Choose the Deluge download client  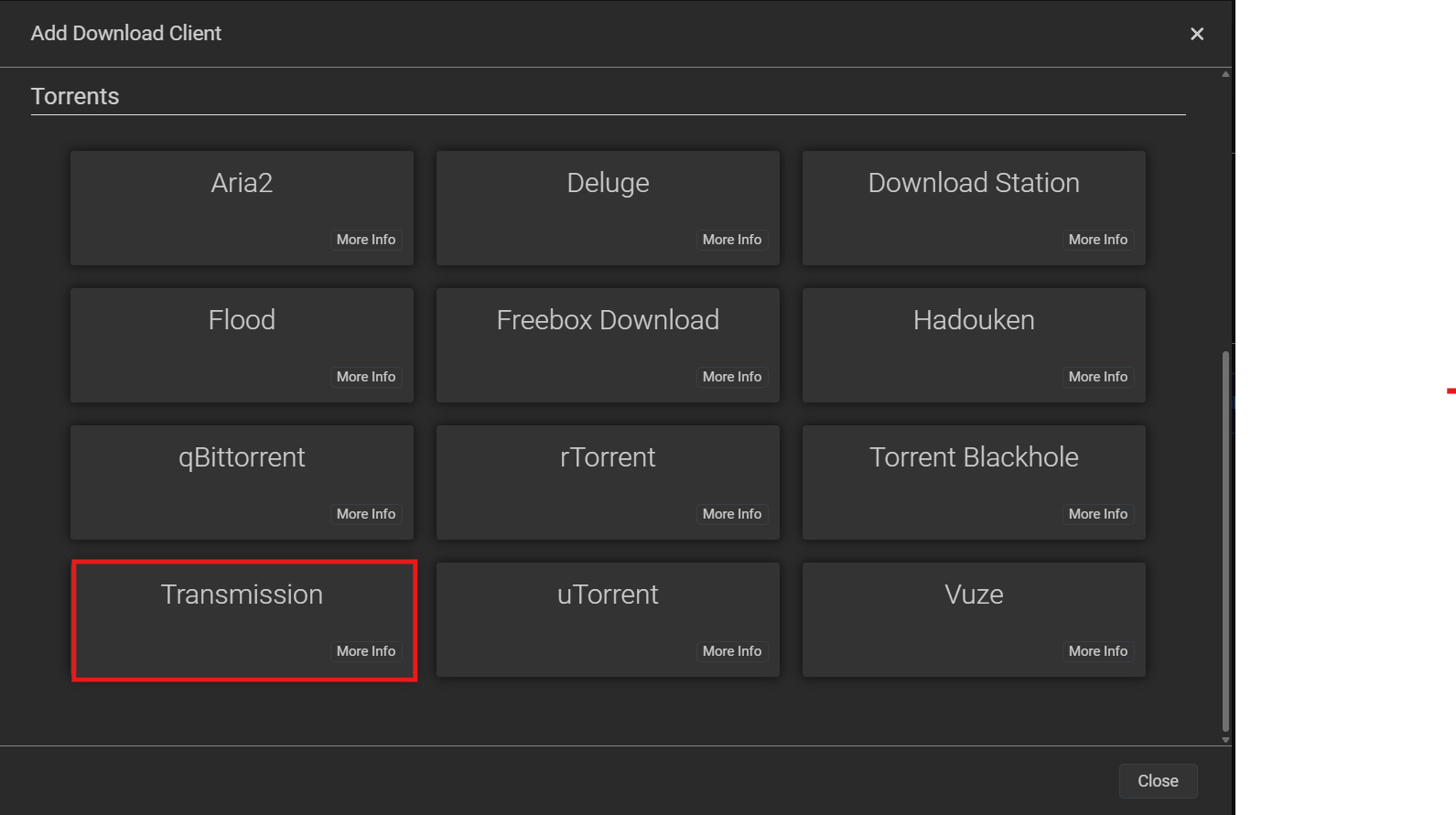pyautogui.click(x=608, y=209)
